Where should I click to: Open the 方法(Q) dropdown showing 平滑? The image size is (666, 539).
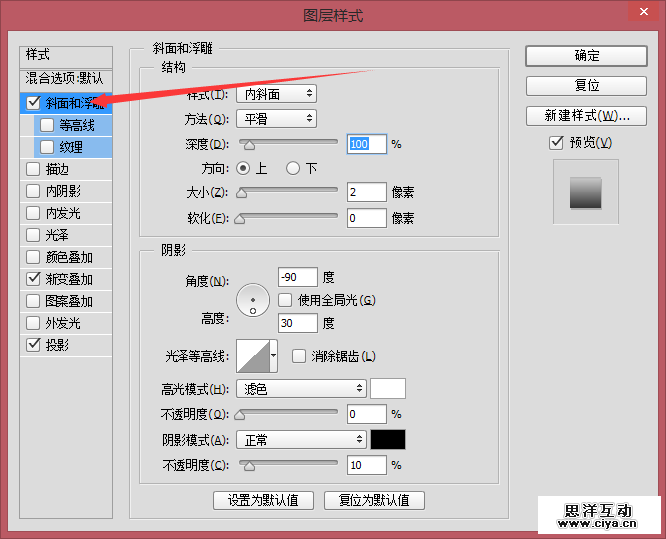click(277, 119)
